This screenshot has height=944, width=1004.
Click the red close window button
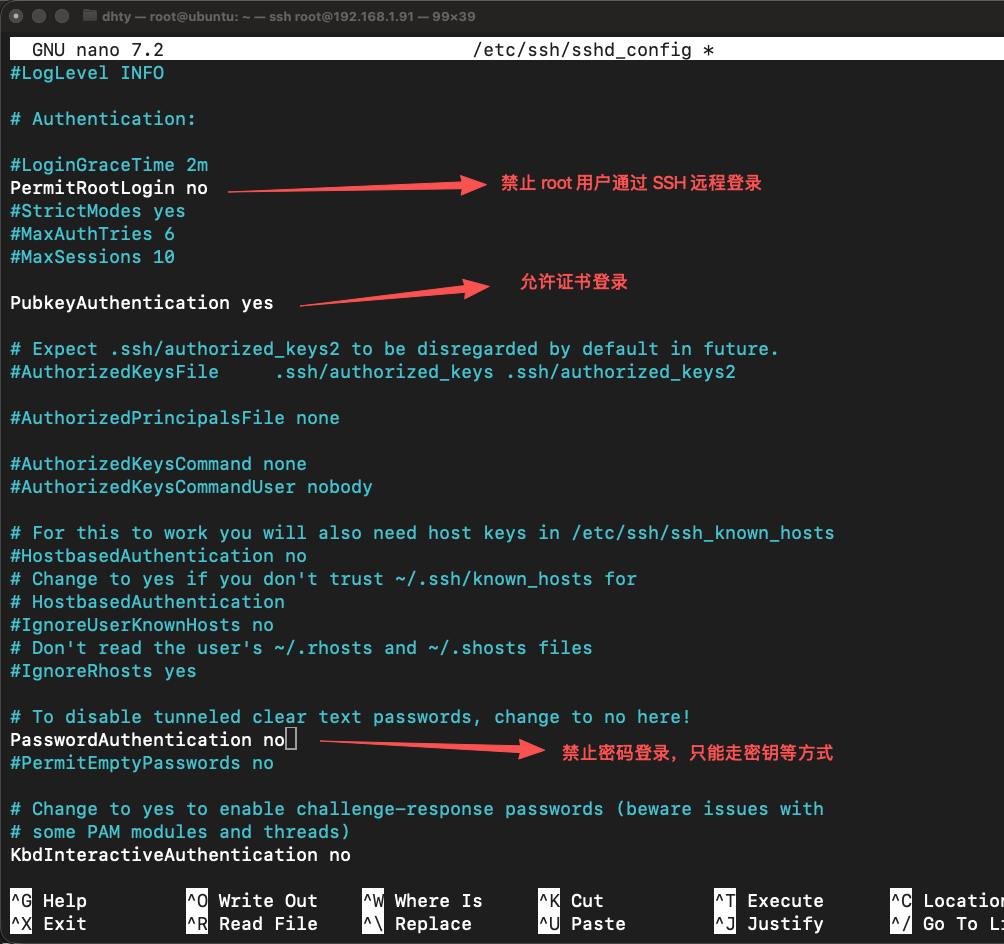(x=17, y=16)
